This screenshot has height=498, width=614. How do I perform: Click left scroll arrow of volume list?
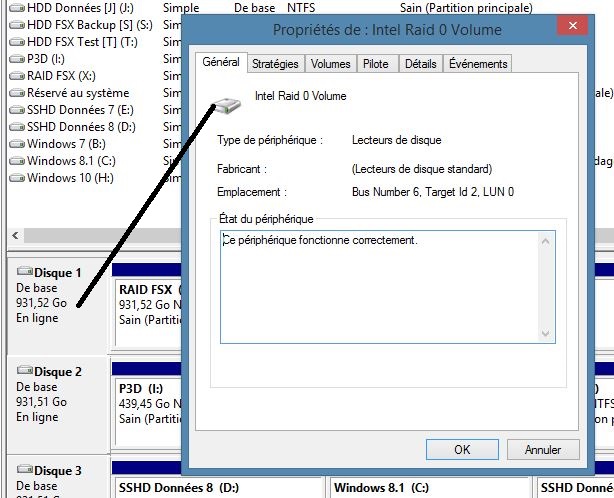pos(15,236)
